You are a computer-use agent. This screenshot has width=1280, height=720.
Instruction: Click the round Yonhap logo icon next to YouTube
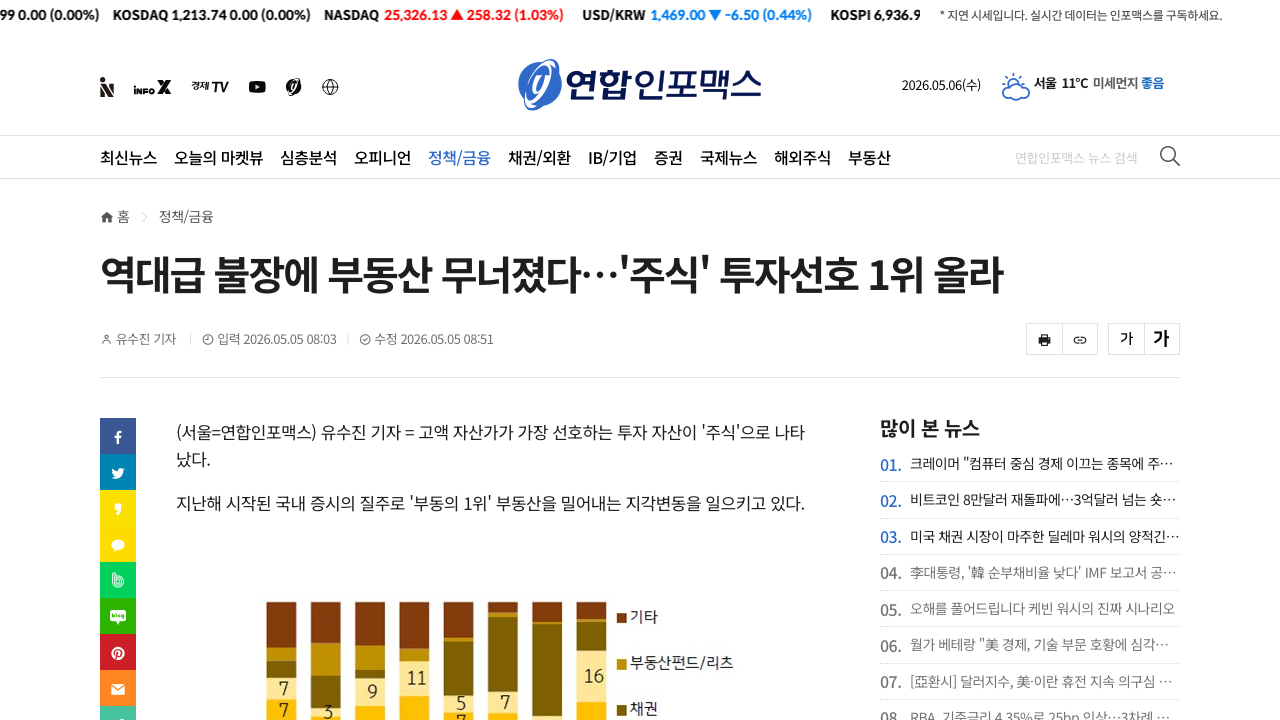(293, 87)
